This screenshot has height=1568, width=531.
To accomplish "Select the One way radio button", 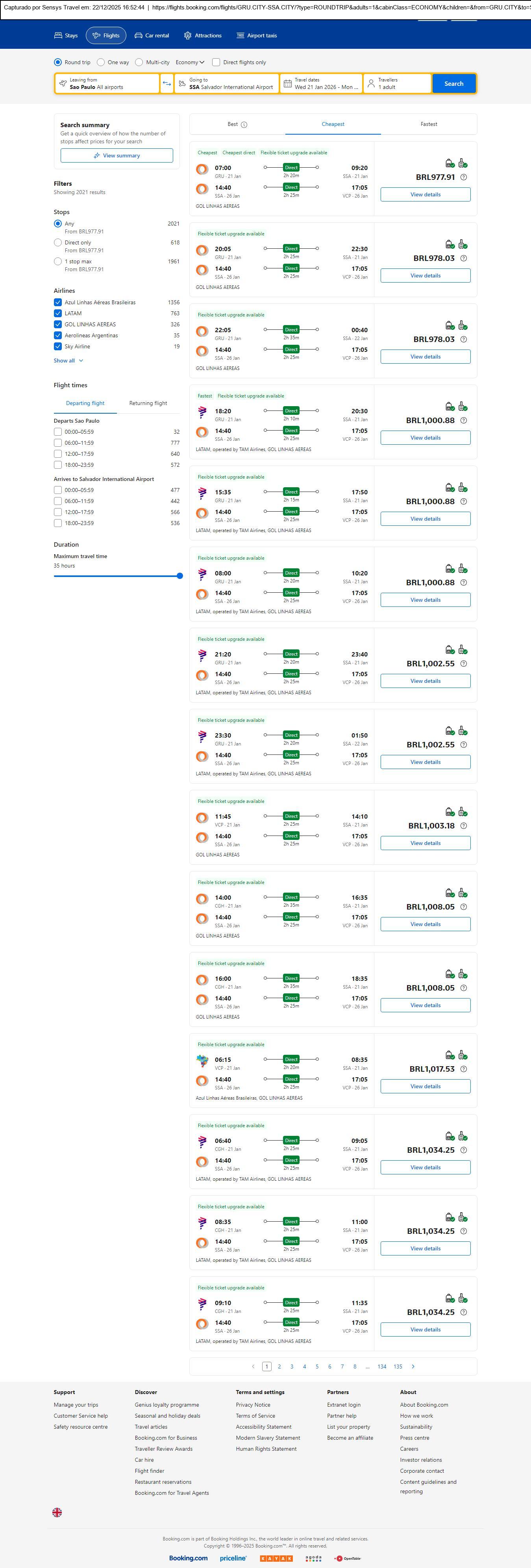I will coord(100,62).
